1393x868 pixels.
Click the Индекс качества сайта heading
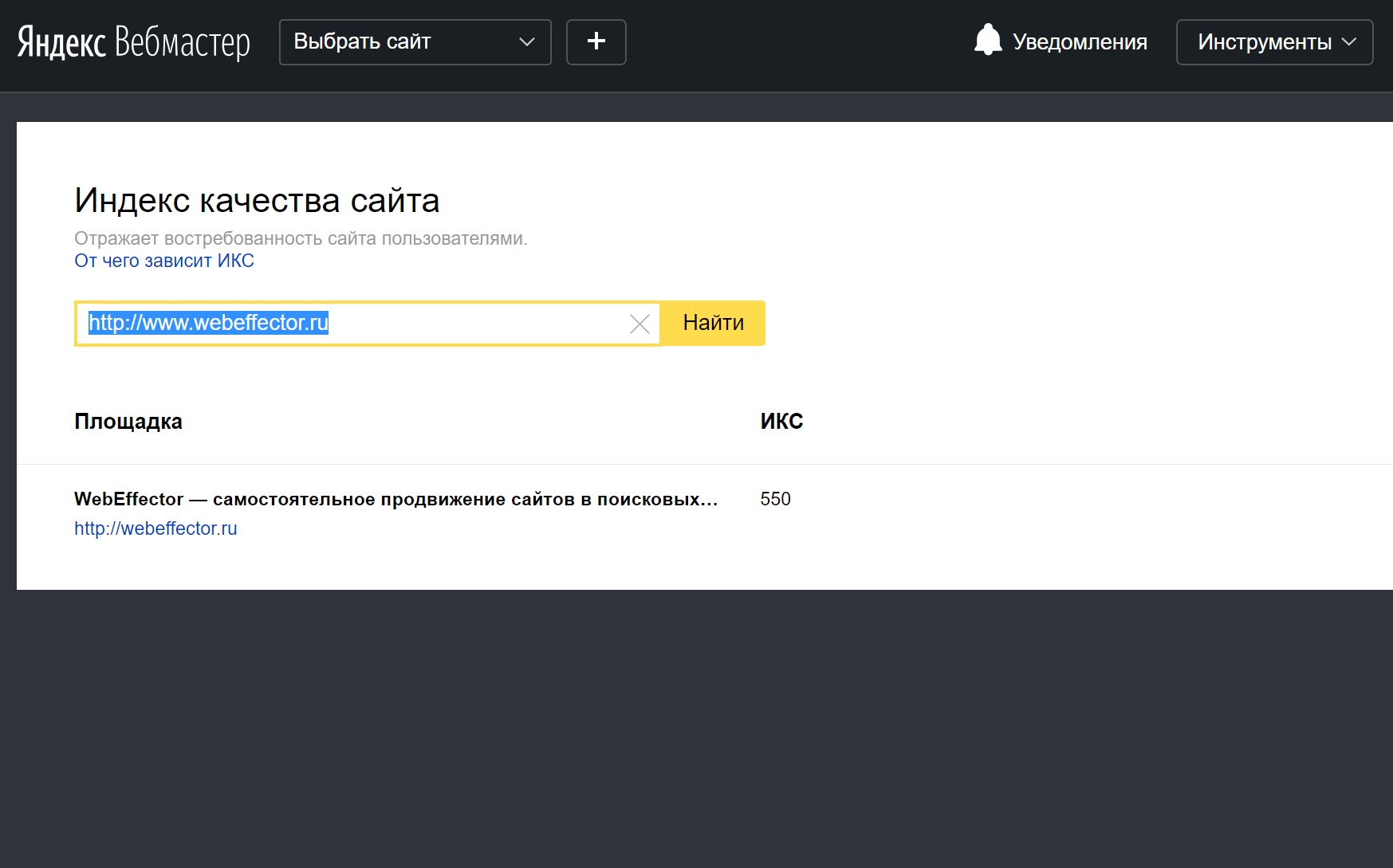tap(257, 200)
